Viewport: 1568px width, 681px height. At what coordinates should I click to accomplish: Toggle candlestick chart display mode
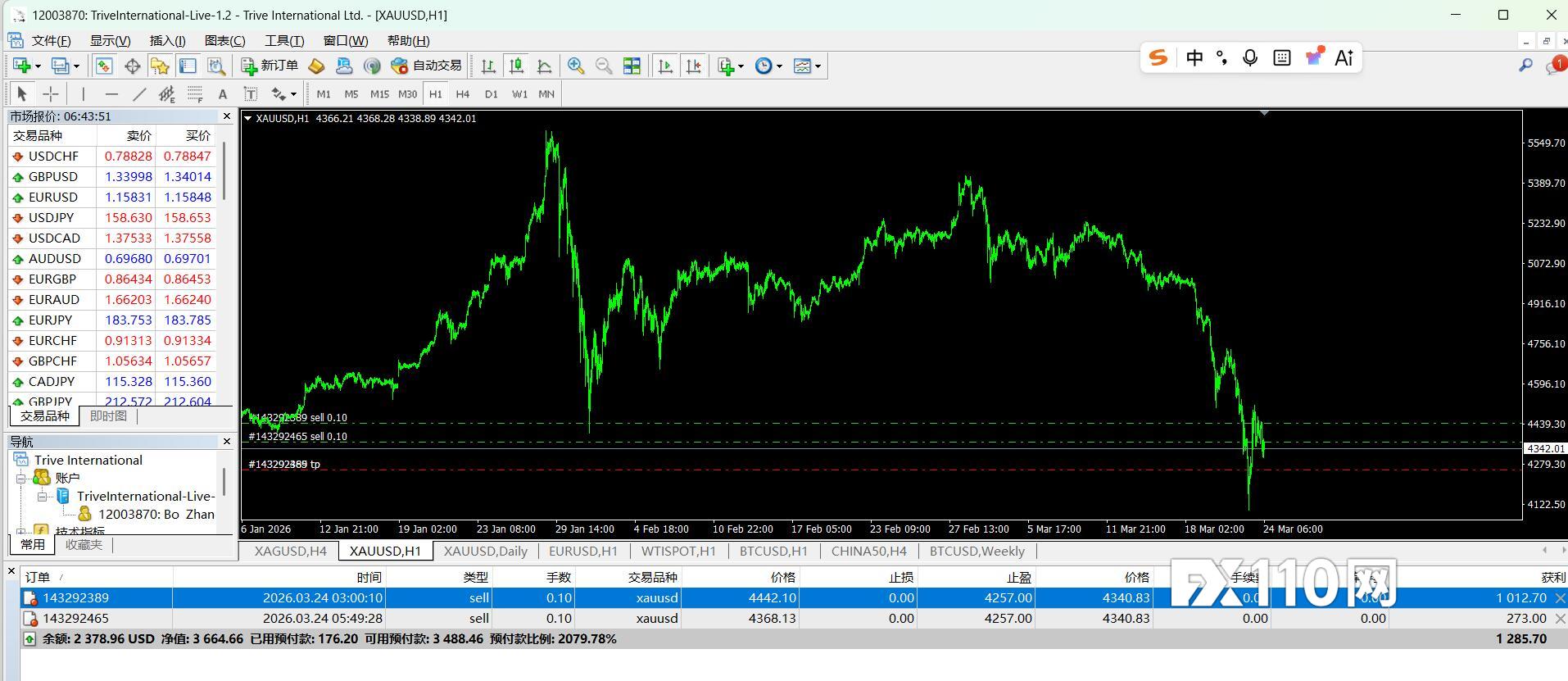click(516, 66)
